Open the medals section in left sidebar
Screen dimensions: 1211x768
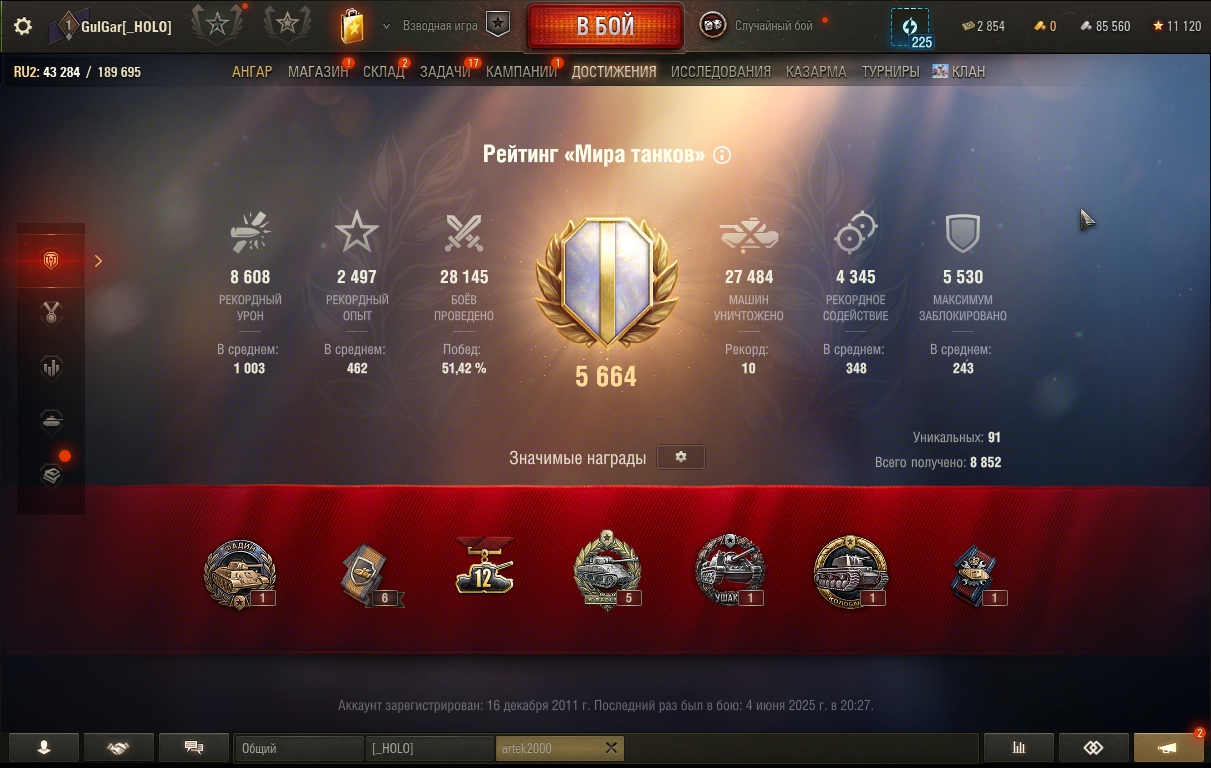click(51, 314)
